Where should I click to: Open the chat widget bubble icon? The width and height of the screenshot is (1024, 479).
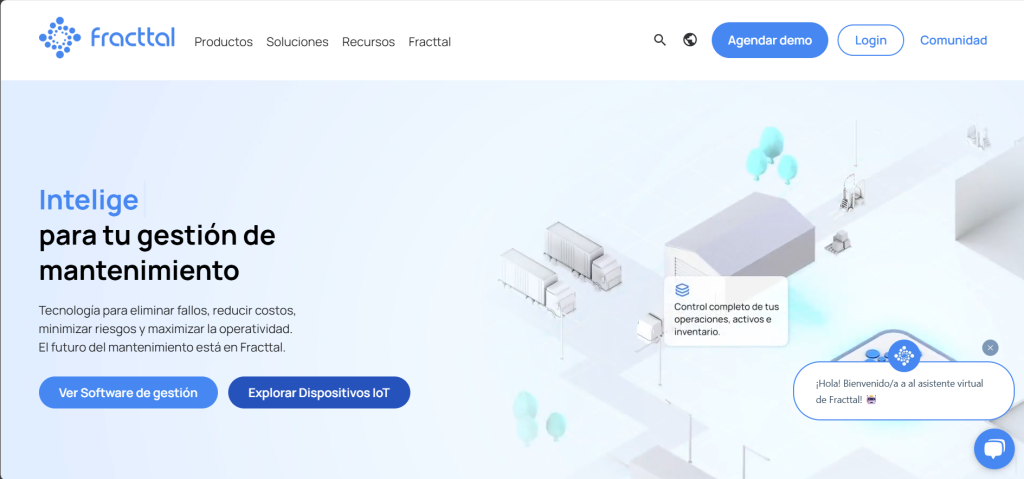point(993,449)
